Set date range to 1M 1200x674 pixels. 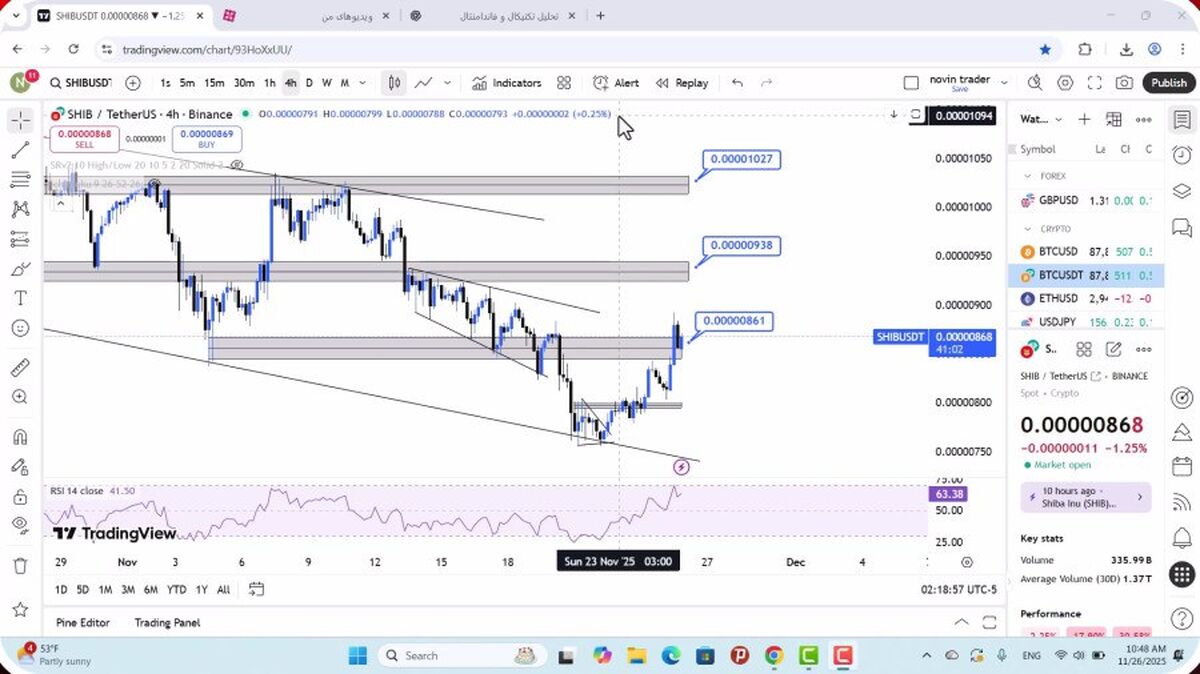pyautogui.click(x=105, y=589)
